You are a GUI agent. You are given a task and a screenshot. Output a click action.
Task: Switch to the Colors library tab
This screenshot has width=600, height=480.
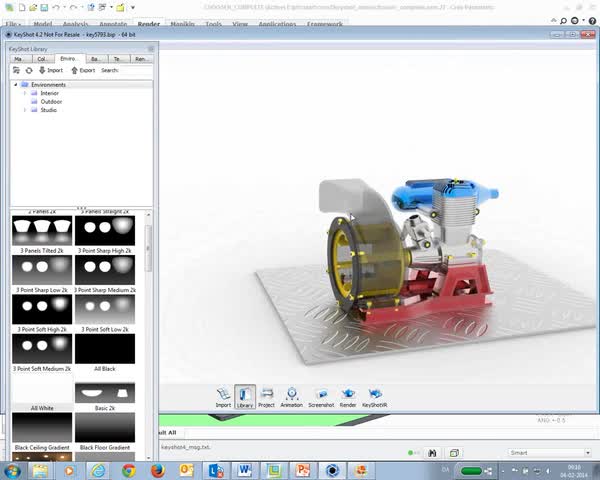(x=43, y=59)
